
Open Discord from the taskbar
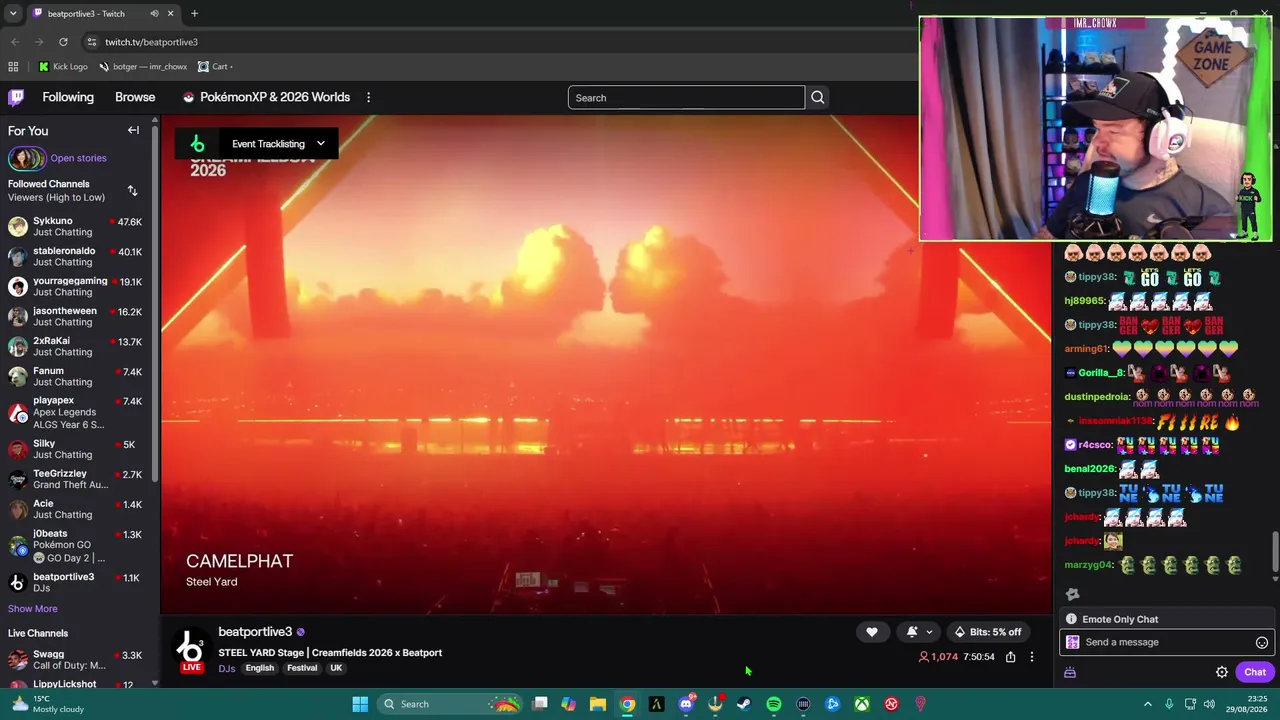tap(686, 704)
